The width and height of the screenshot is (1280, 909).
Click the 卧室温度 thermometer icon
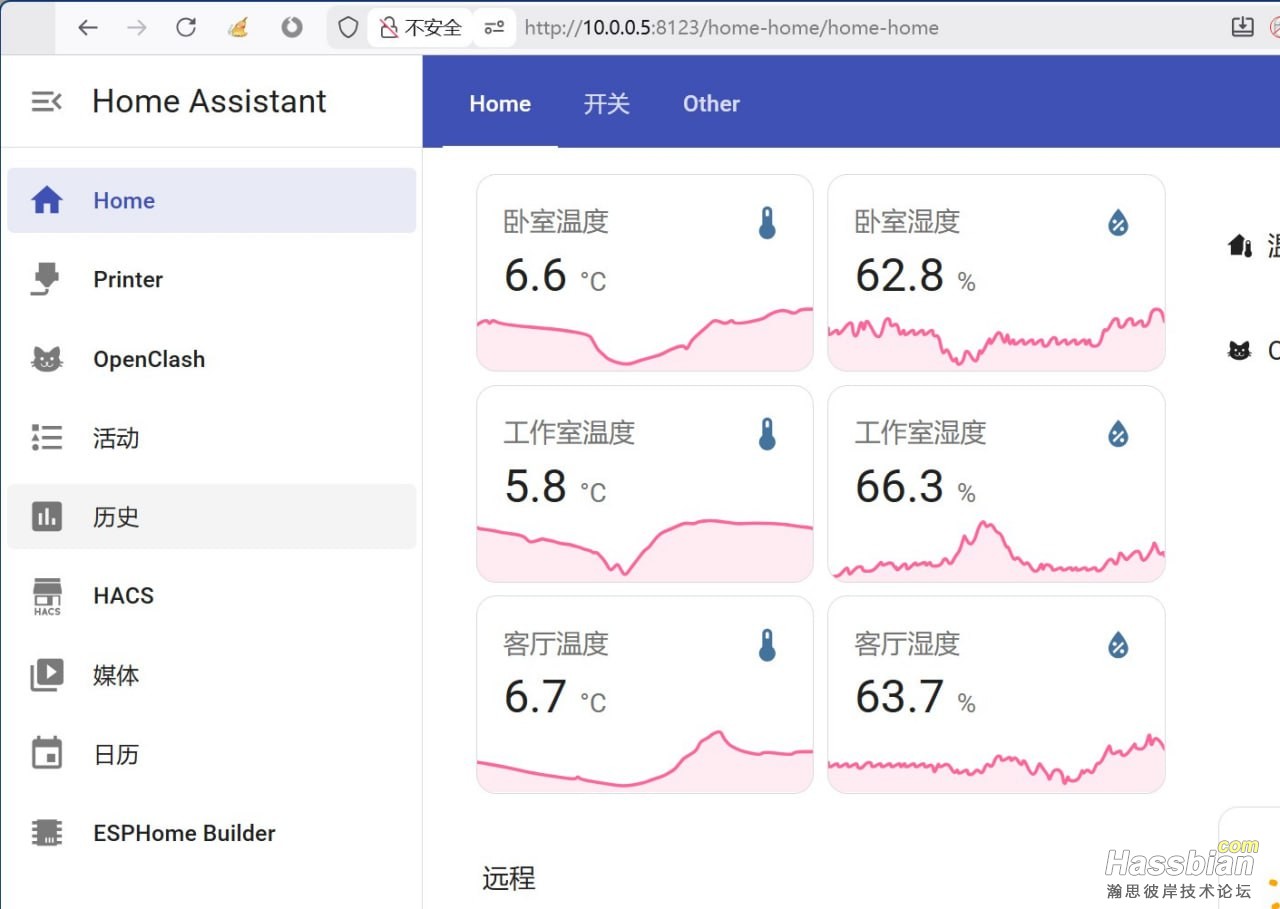tap(767, 223)
